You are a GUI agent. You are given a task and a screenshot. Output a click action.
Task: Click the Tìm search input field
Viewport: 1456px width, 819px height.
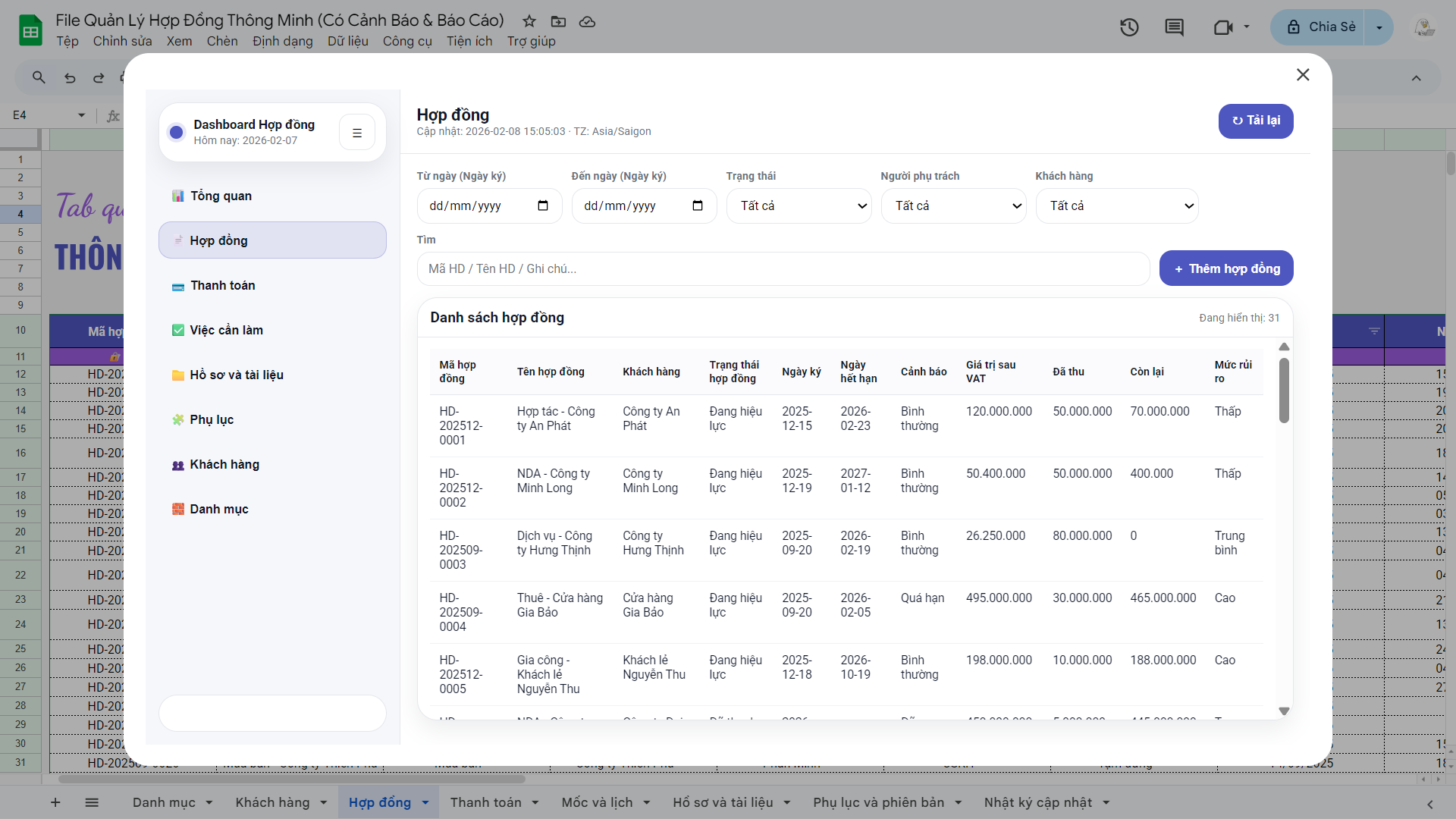coord(783,268)
